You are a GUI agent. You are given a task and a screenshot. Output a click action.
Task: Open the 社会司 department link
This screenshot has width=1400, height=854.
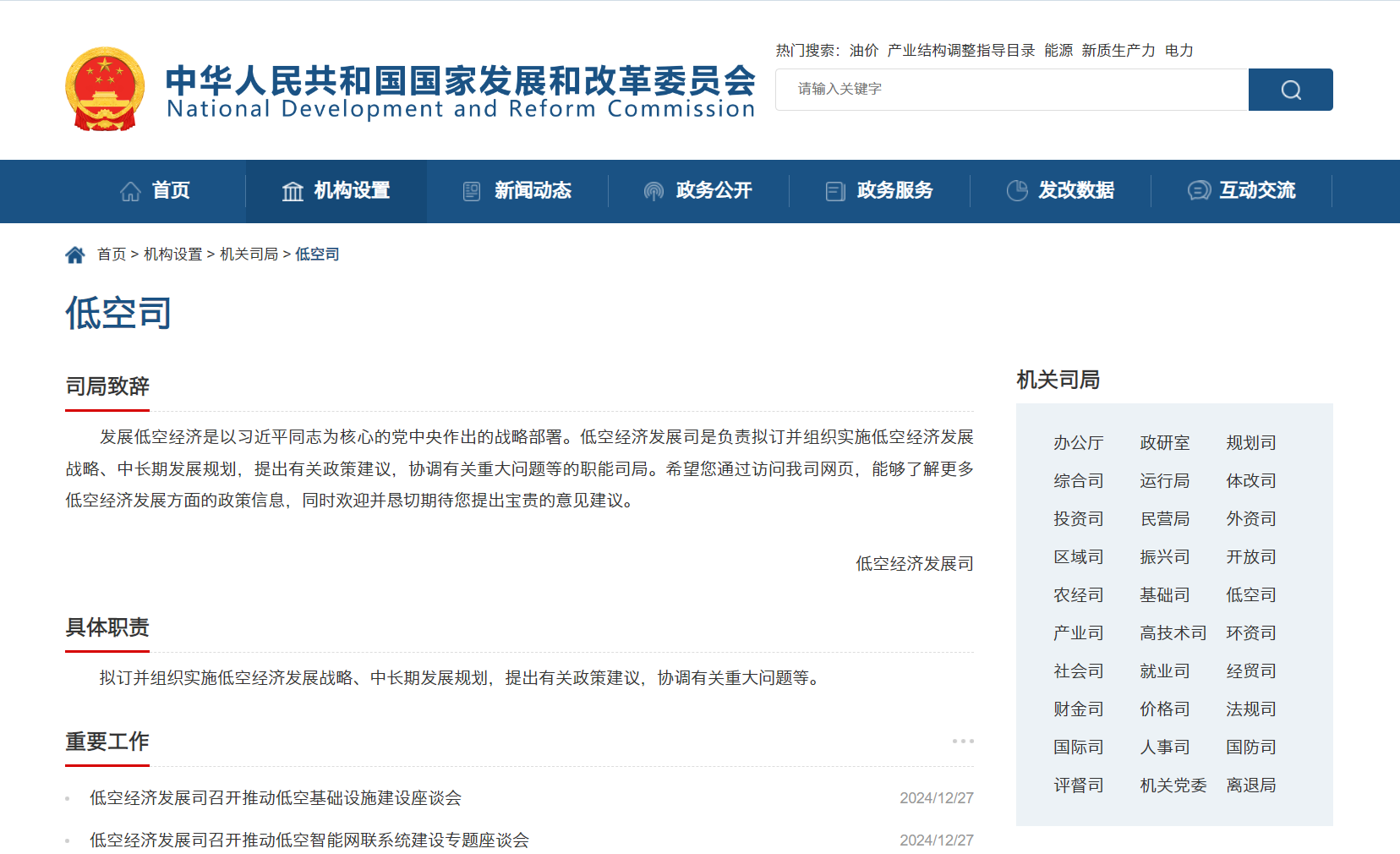tap(1079, 671)
